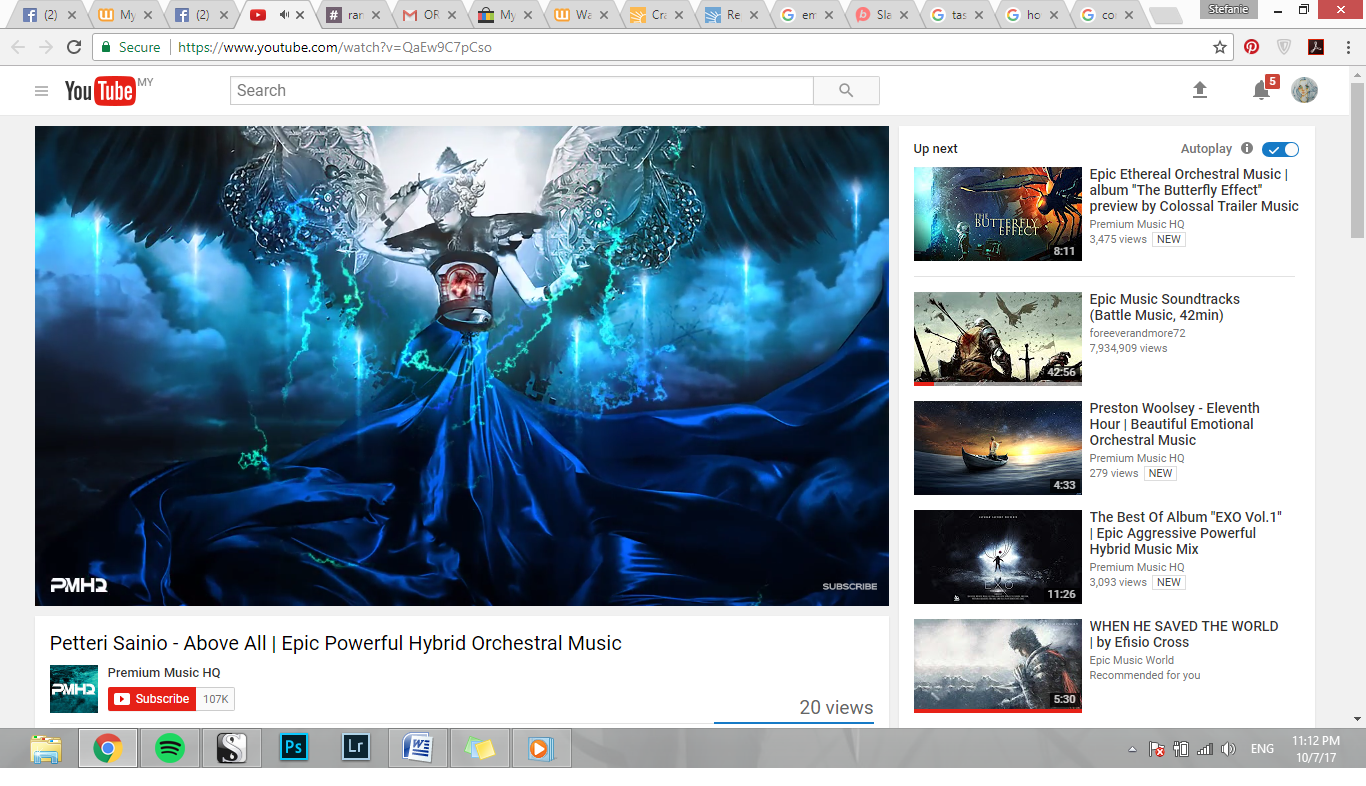Open a new browser tab
Viewport: 1366px width, 786px height.
(1165, 16)
